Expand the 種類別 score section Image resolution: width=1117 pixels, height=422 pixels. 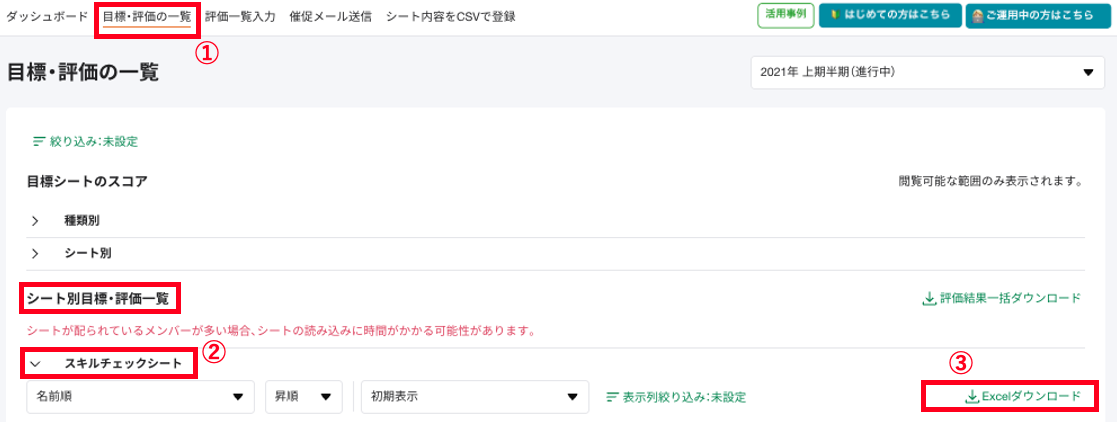35,220
